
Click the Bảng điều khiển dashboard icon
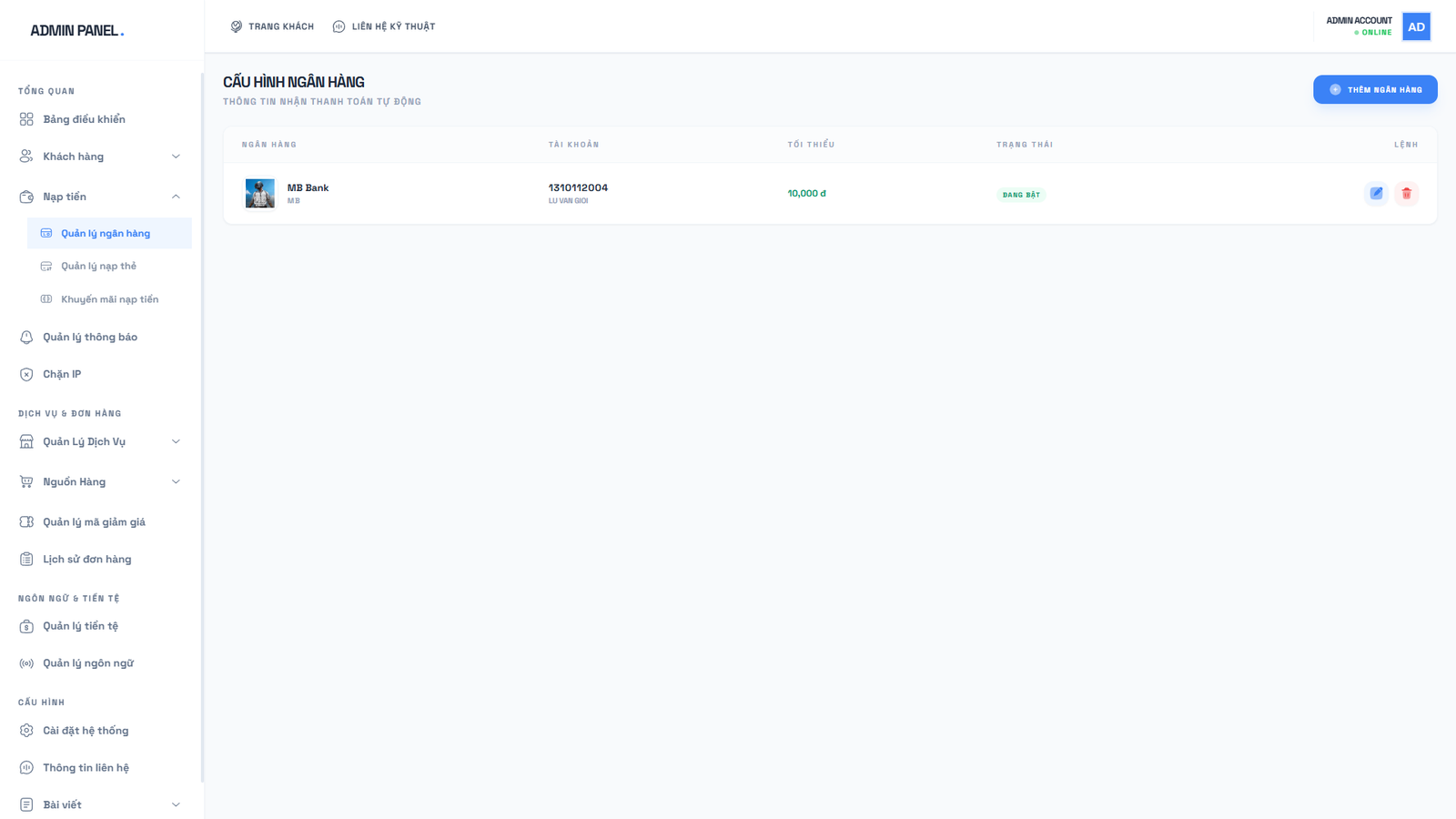tap(26, 119)
